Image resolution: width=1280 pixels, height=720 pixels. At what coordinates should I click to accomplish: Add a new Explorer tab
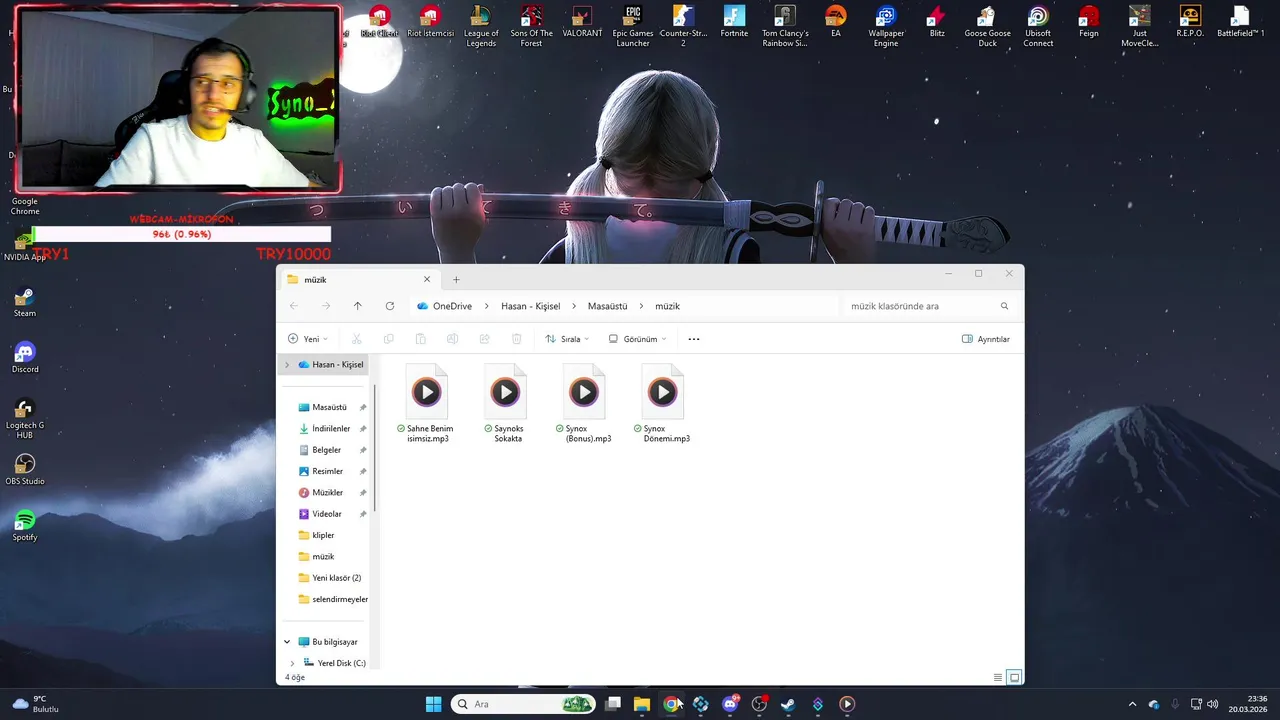[456, 280]
